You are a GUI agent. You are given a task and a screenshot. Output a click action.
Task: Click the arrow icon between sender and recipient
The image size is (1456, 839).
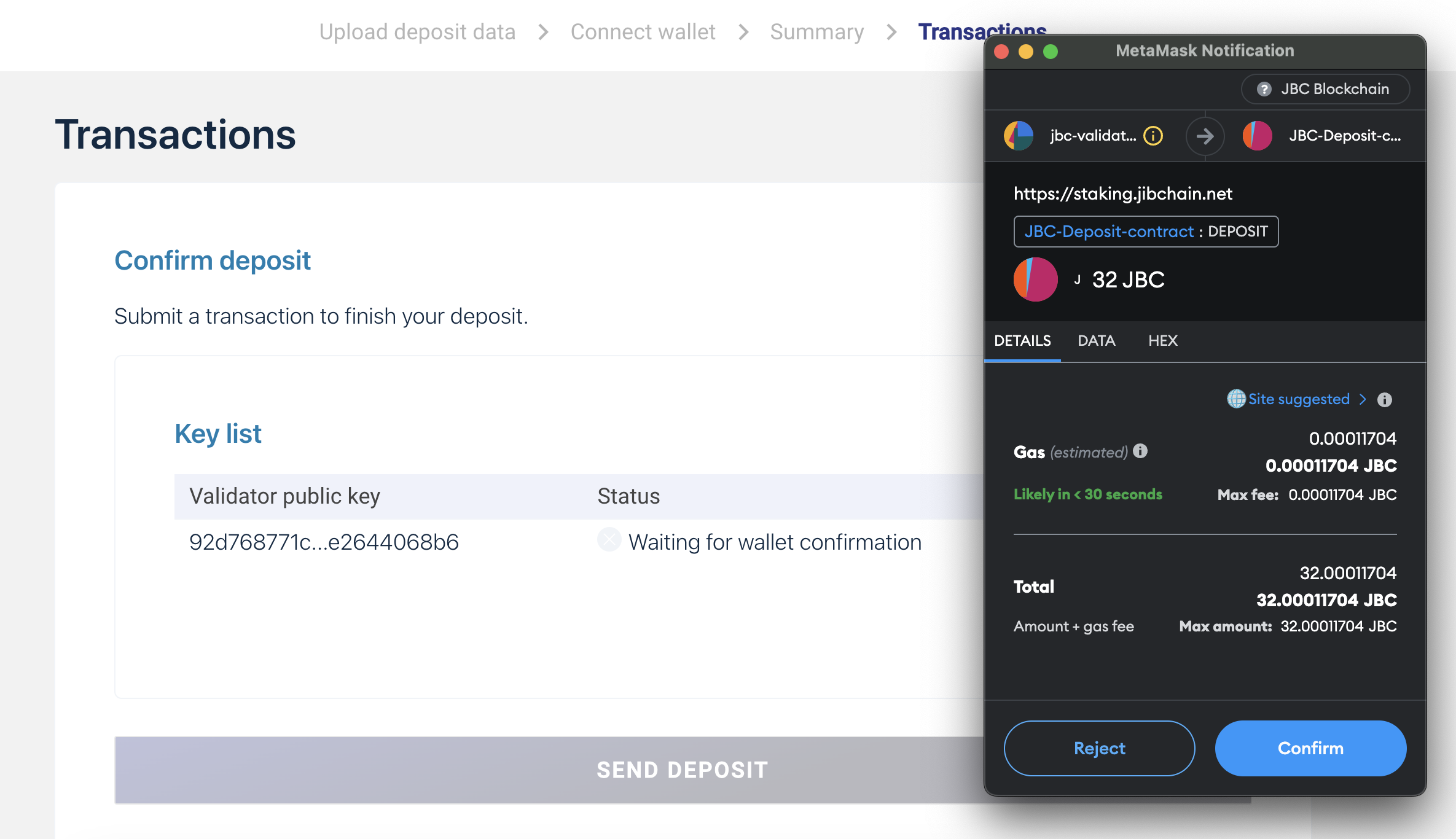click(1205, 136)
